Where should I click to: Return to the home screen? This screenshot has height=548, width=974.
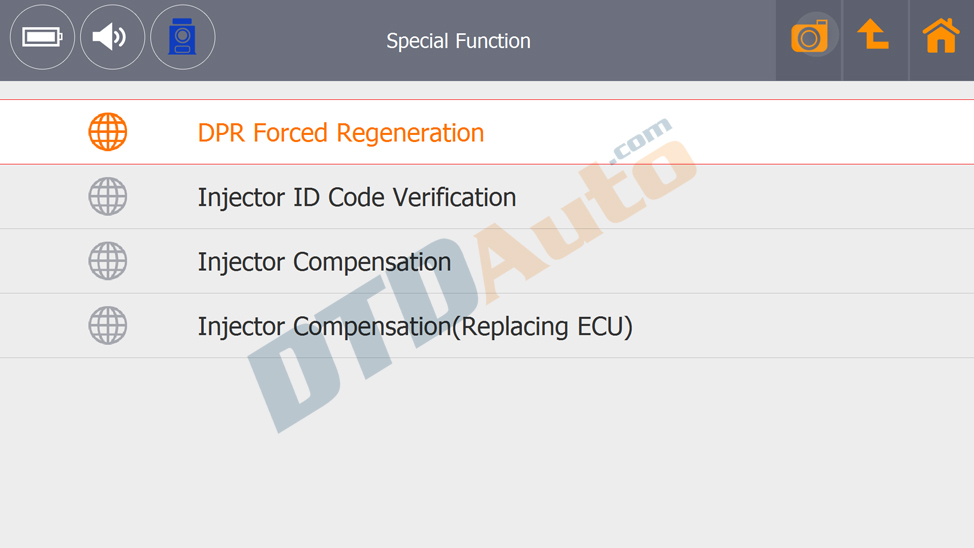pyautogui.click(x=941, y=37)
